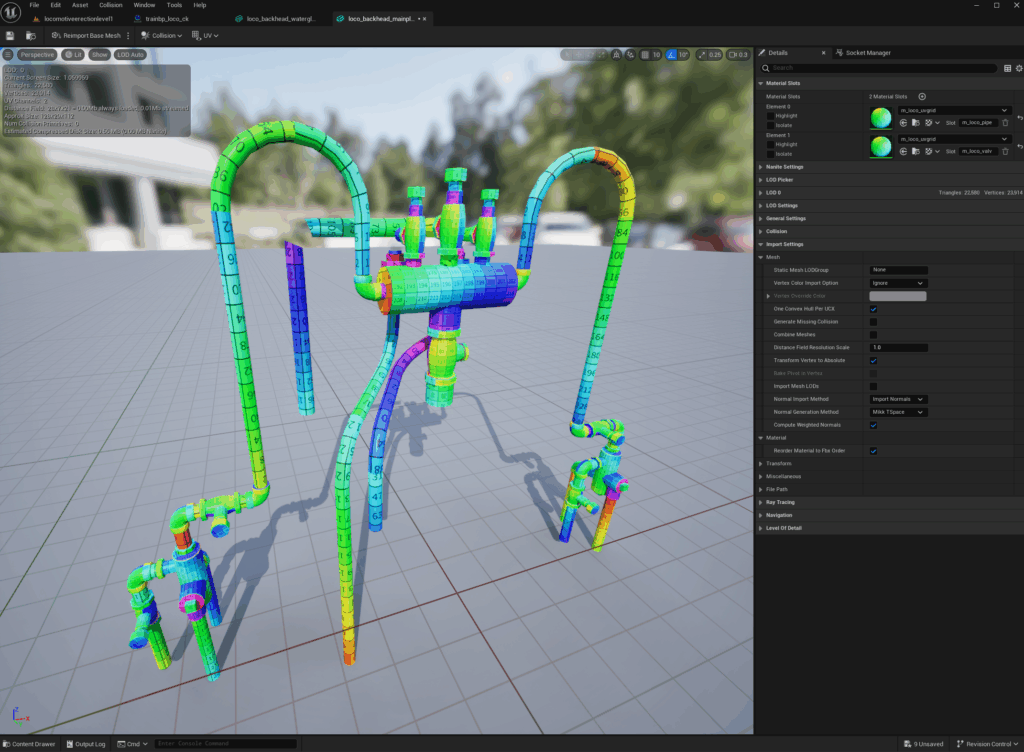Use selected asset for Element 1 material

[904, 151]
